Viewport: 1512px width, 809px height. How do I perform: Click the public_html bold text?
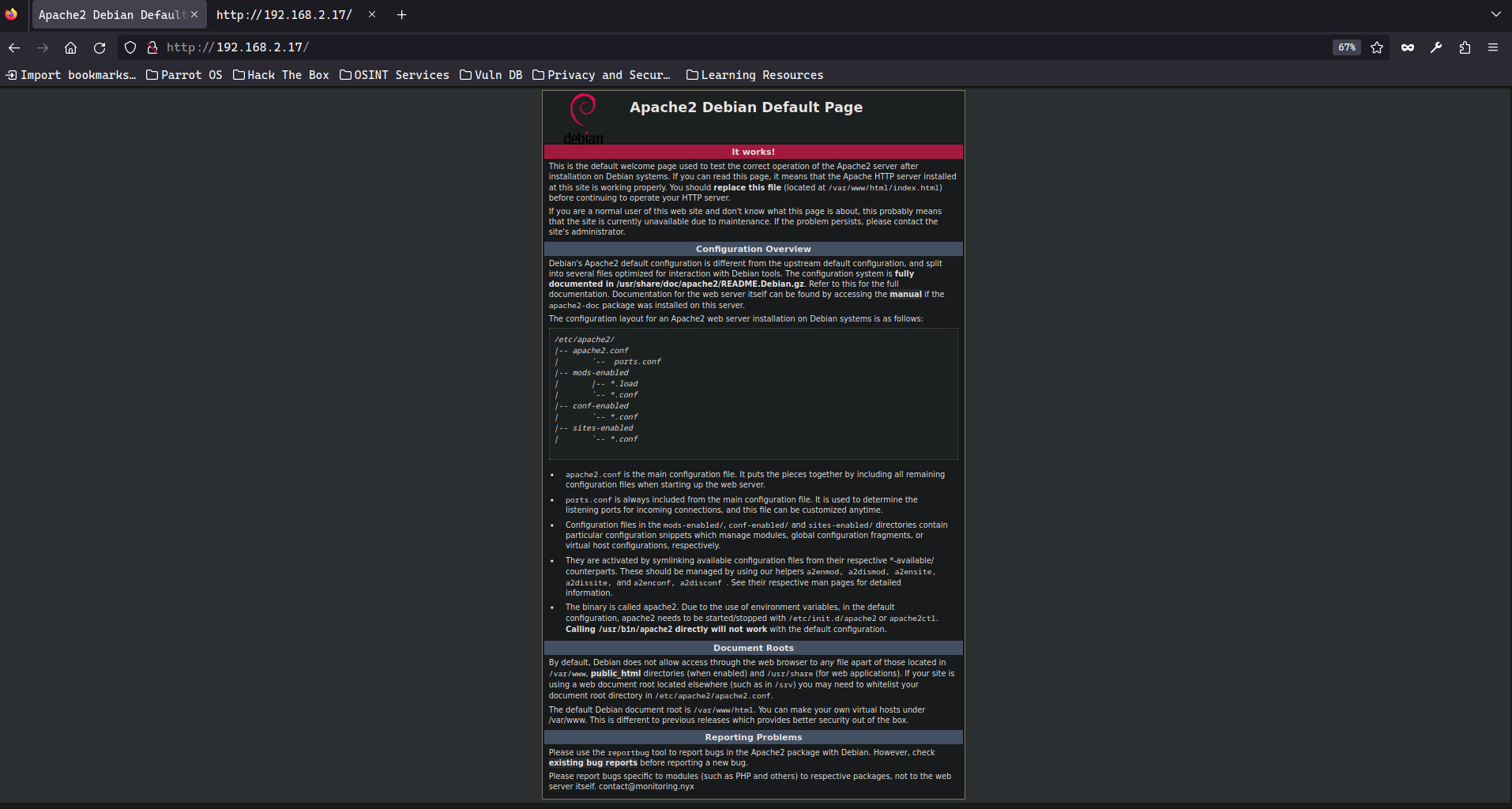click(615, 674)
